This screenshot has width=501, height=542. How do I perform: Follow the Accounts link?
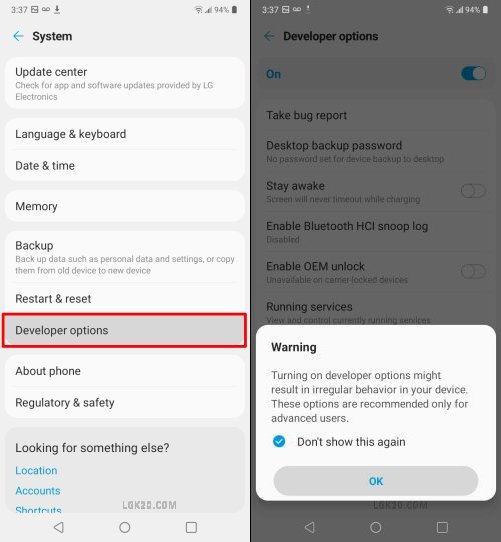[x=38, y=490]
